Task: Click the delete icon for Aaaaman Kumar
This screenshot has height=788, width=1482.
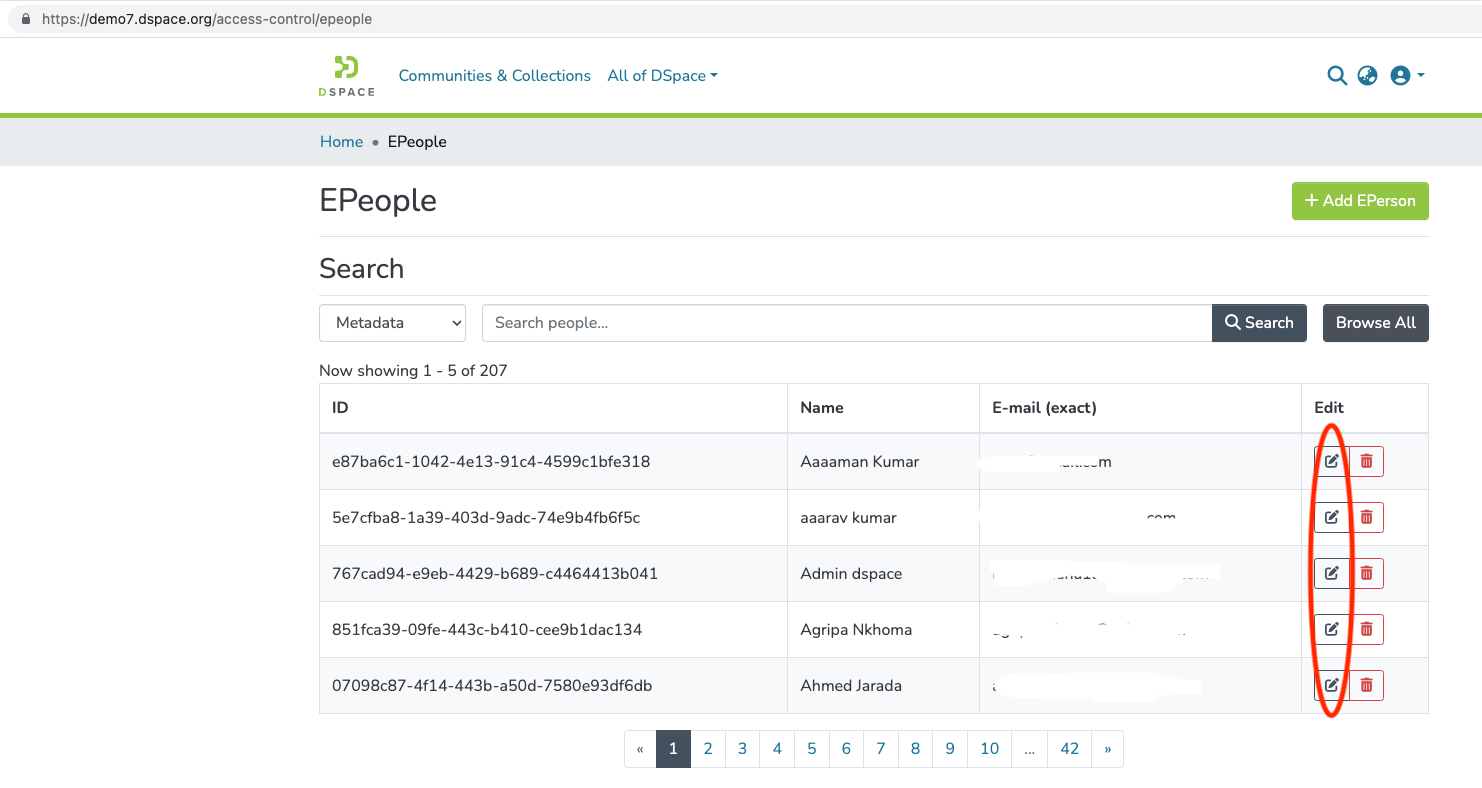Action: tap(1365, 461)
